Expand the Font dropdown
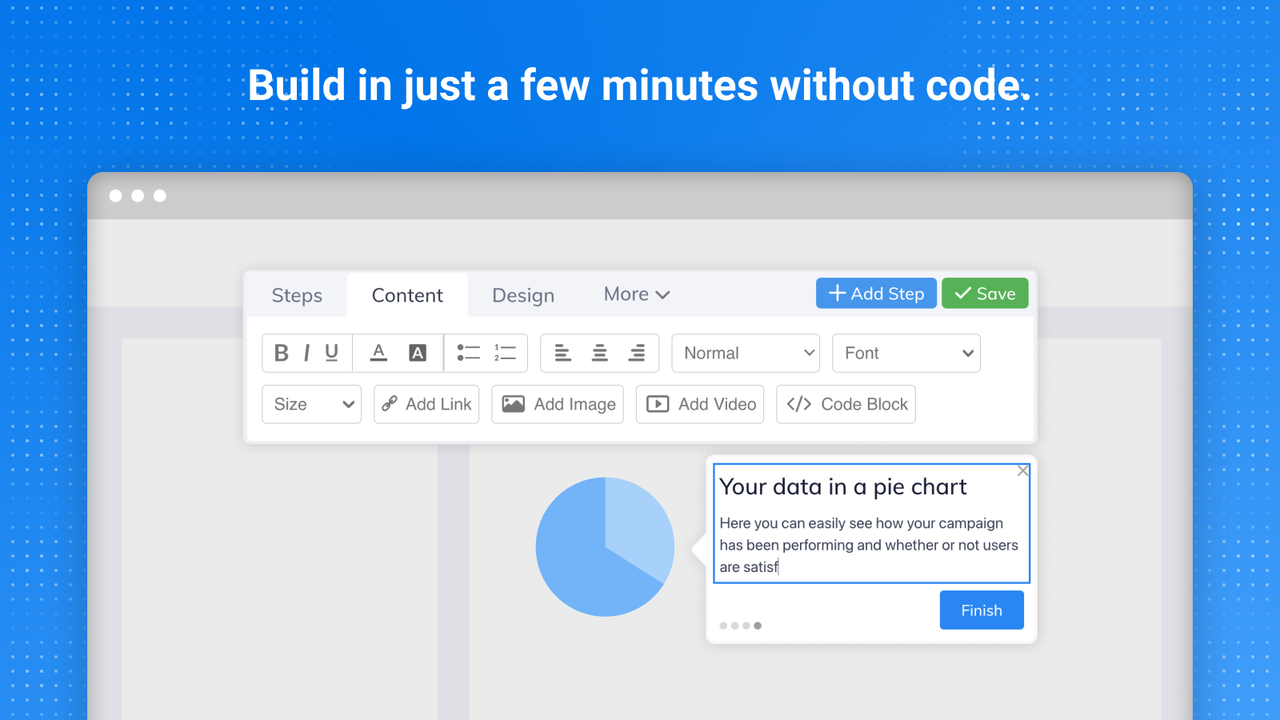This screenshot has width=1280, height=720. click(x=906, y=353)
